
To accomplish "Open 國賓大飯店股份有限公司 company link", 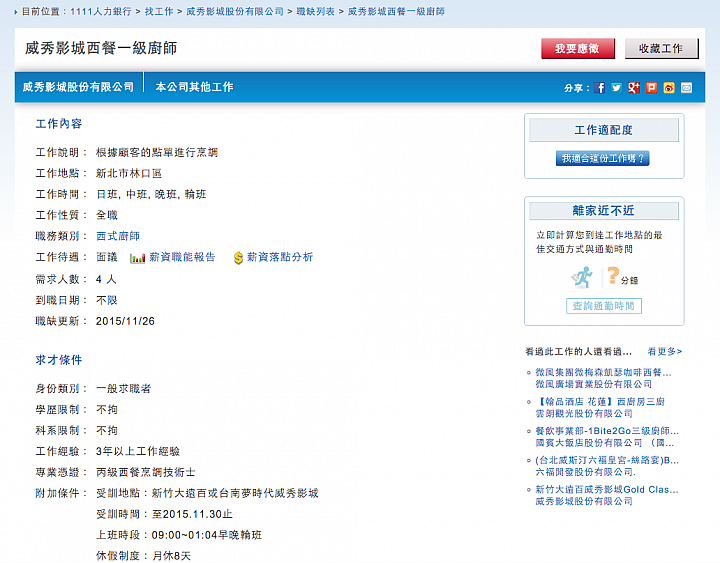I will [x=605, y=443].
